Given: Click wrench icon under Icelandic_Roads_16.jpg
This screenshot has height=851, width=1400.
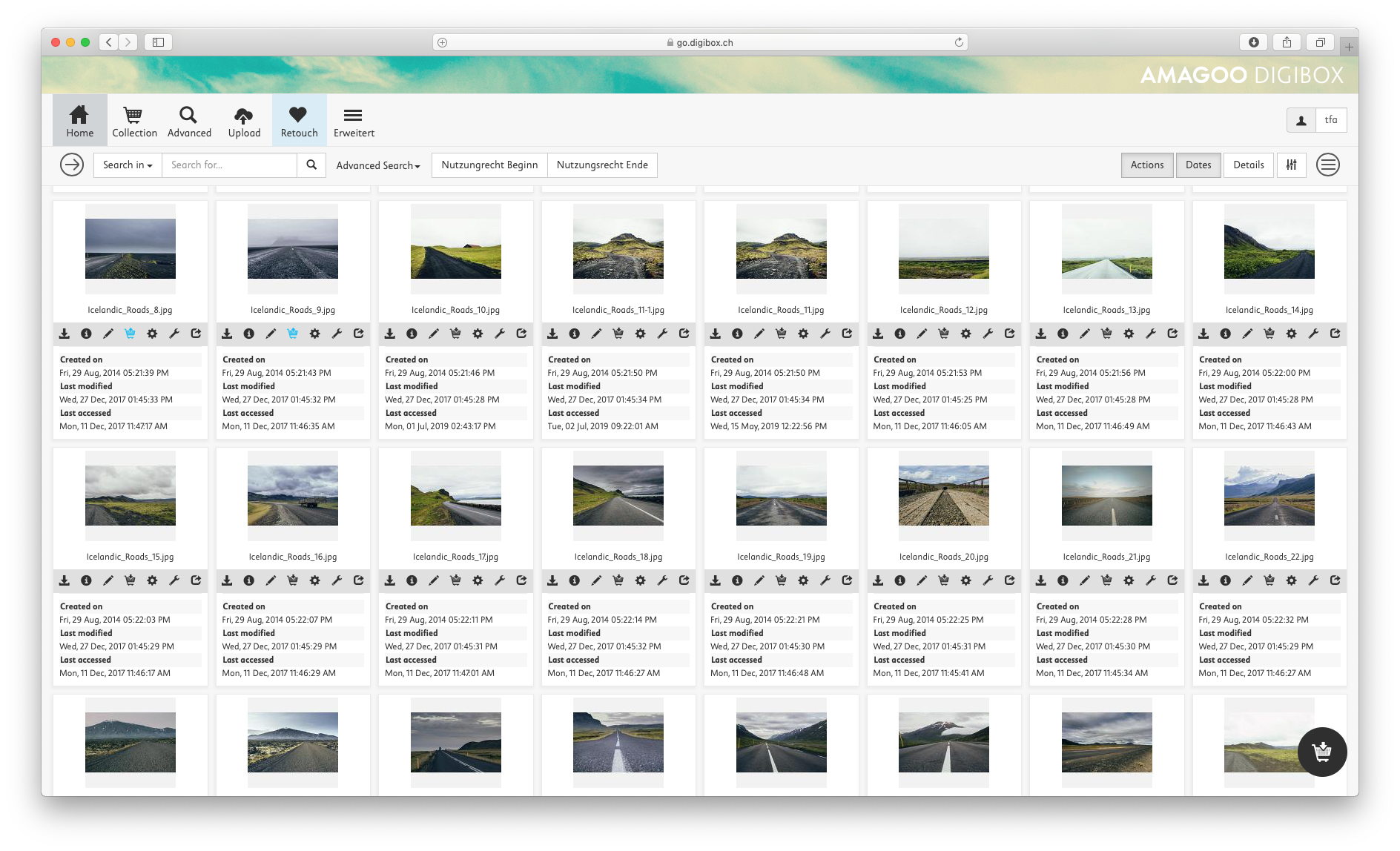Looking at the screenshot, I should pyautogui.click(x=337, y=580).
